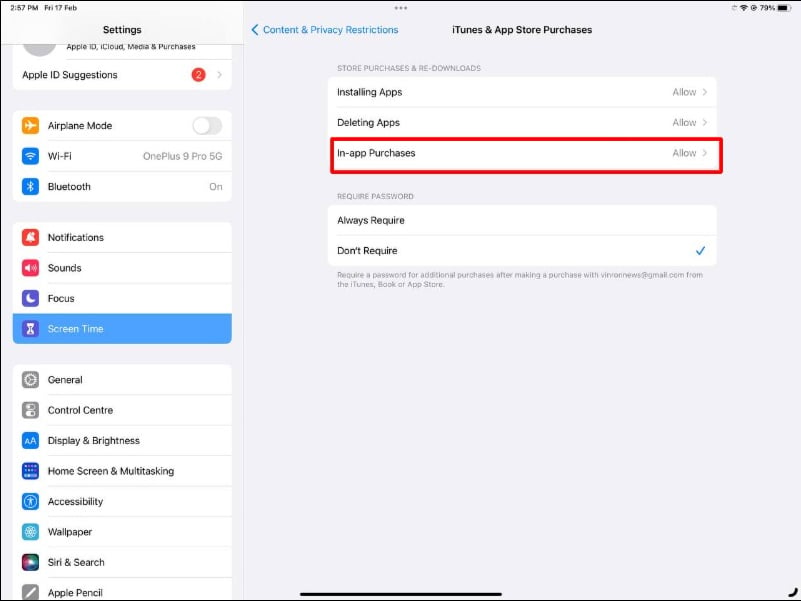
Task: Open In-app Purchases chevron
Action: coord(704,153)
